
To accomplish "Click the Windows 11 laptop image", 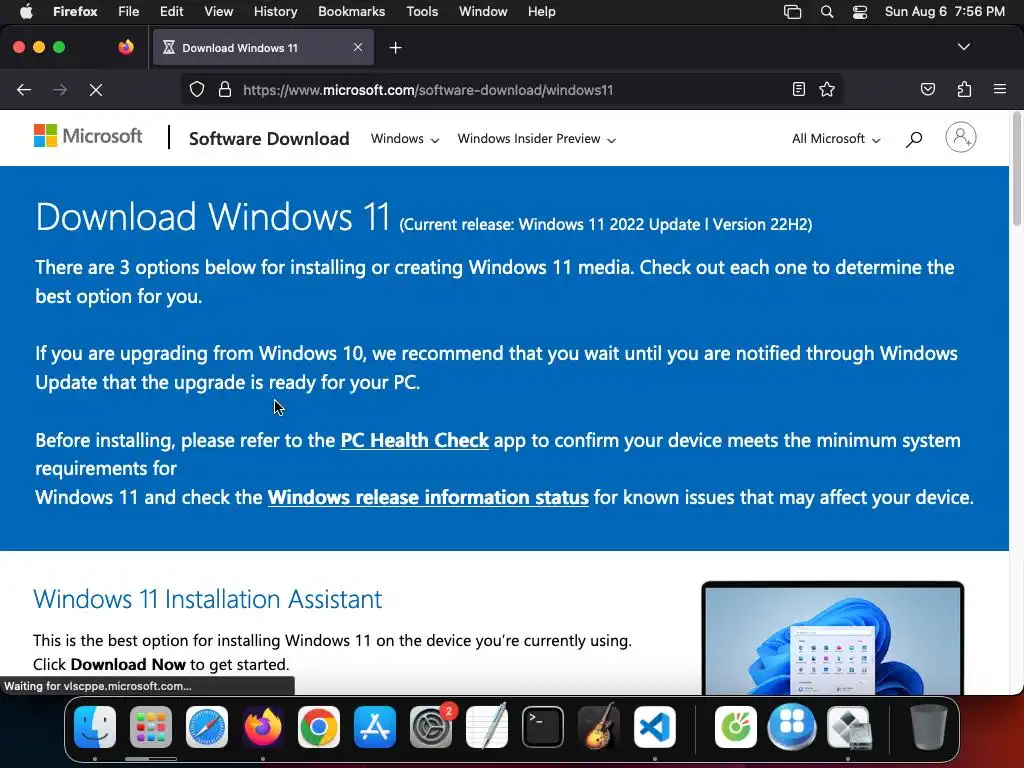I will 833,638.
